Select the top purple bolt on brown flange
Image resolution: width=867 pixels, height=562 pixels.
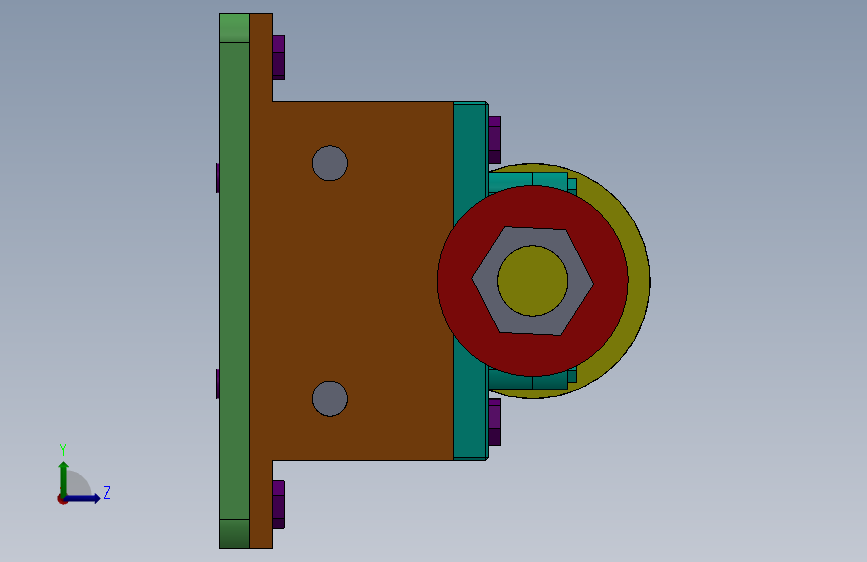click(x=279, y=58)
